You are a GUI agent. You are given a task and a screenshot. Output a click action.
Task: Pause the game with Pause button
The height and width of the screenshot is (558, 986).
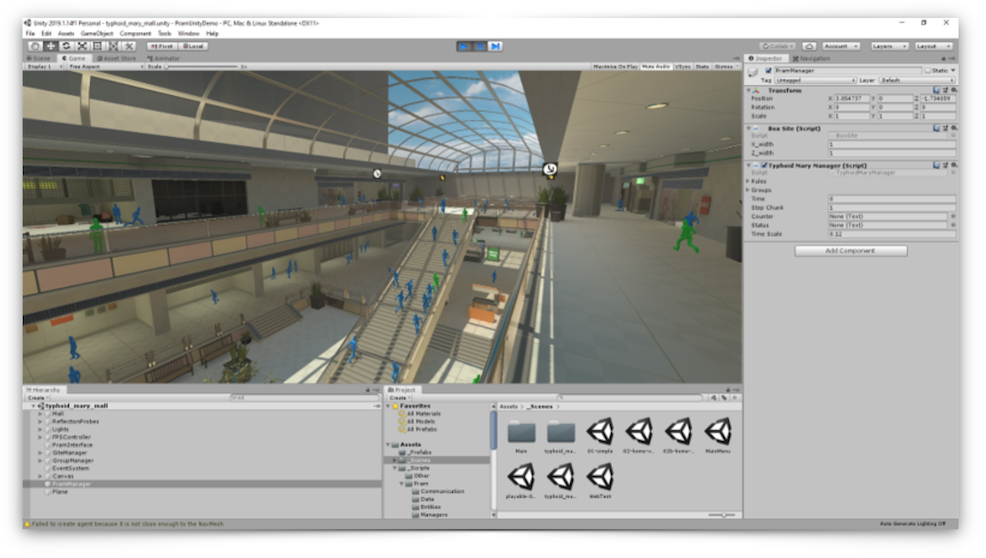click(x=480, y=46)
